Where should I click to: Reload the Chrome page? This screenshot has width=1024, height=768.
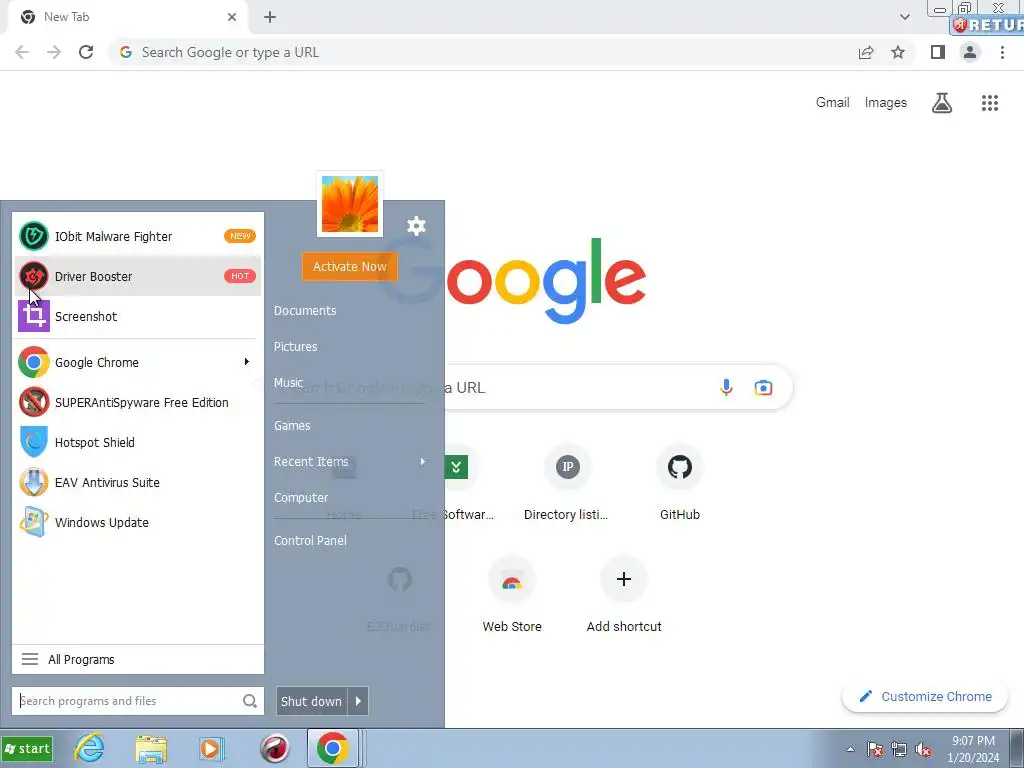pyautogui.click(x=86, y=52)
